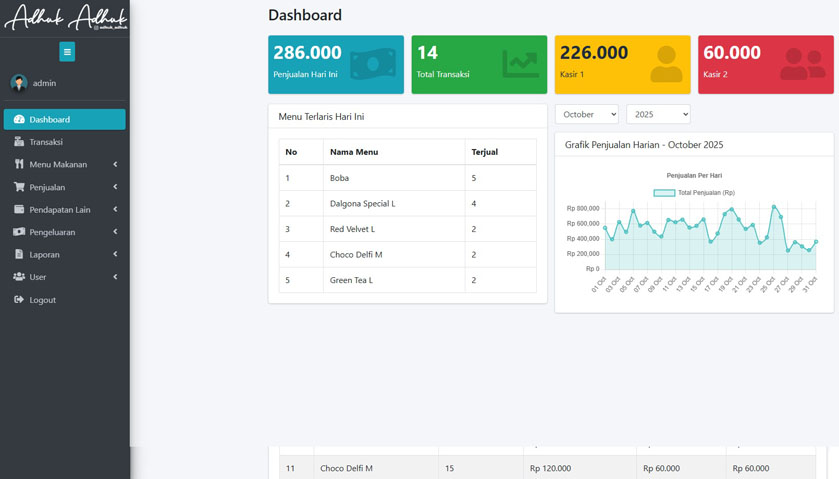Click the admin user avatar

19,83
